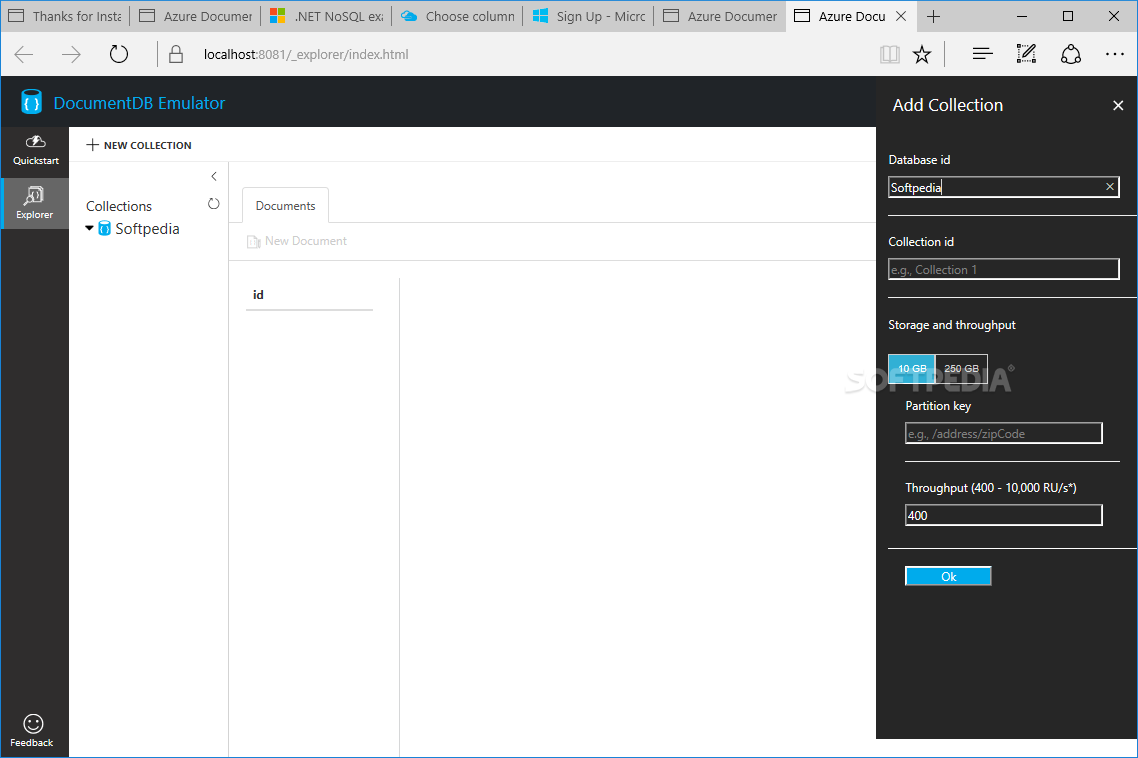Open the browser Share icon
The image size is (1138, 758).
1071,54
